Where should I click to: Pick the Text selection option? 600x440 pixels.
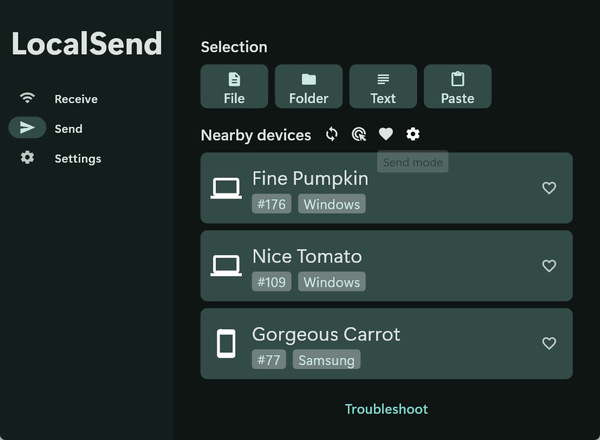383,87
